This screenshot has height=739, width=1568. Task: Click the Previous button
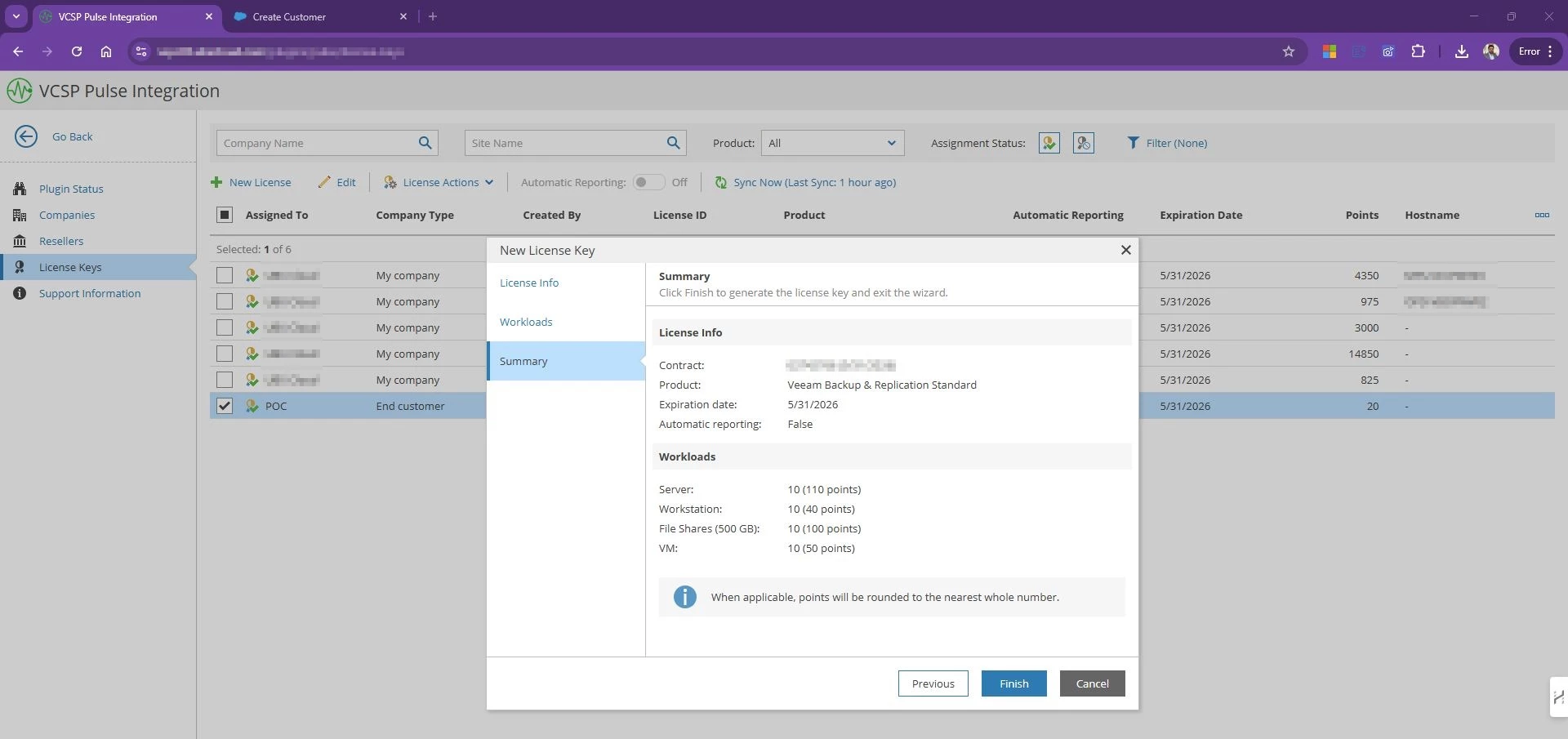tap(933, 683)
